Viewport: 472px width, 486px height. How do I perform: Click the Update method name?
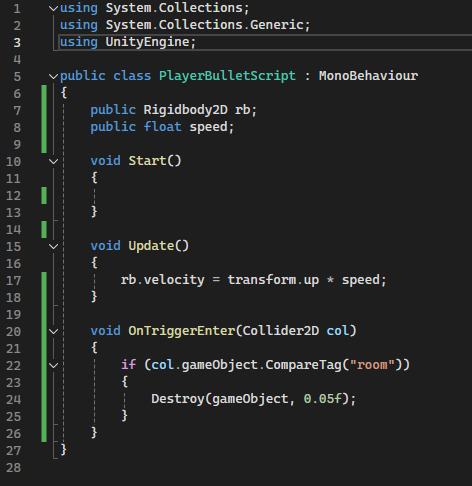point(151,246)
